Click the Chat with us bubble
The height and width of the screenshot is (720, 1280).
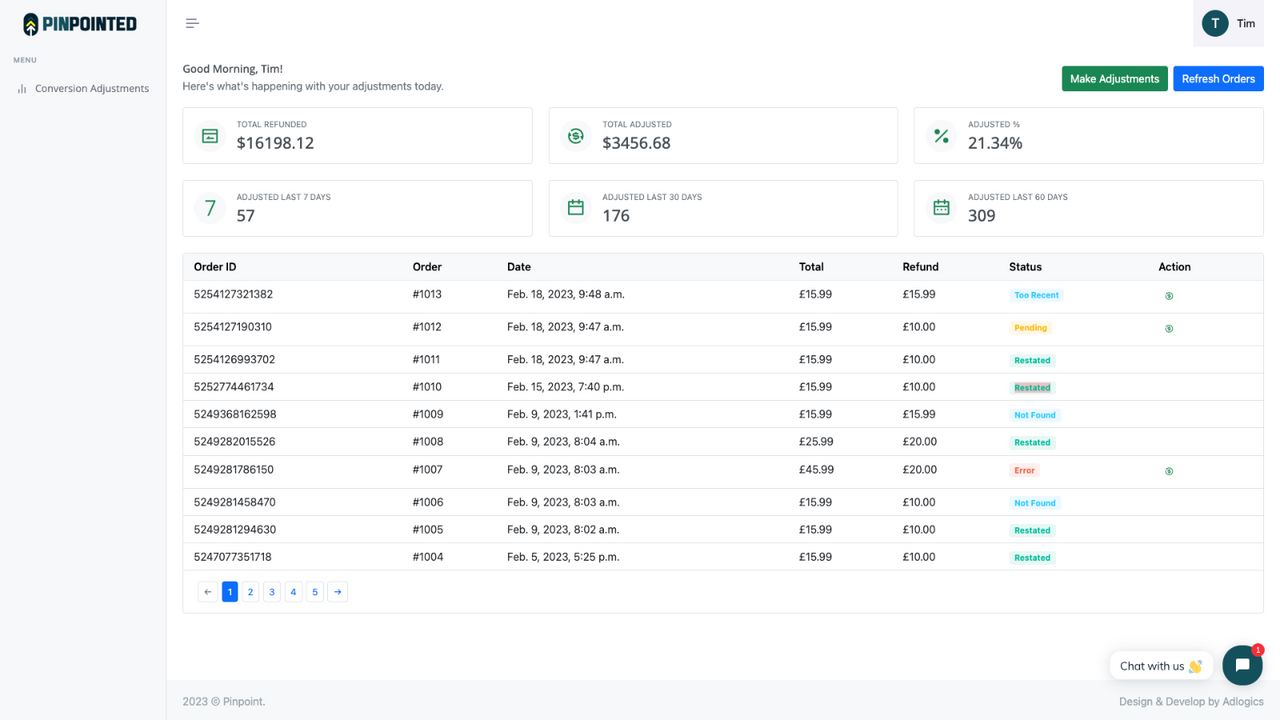pos(1160,665)
